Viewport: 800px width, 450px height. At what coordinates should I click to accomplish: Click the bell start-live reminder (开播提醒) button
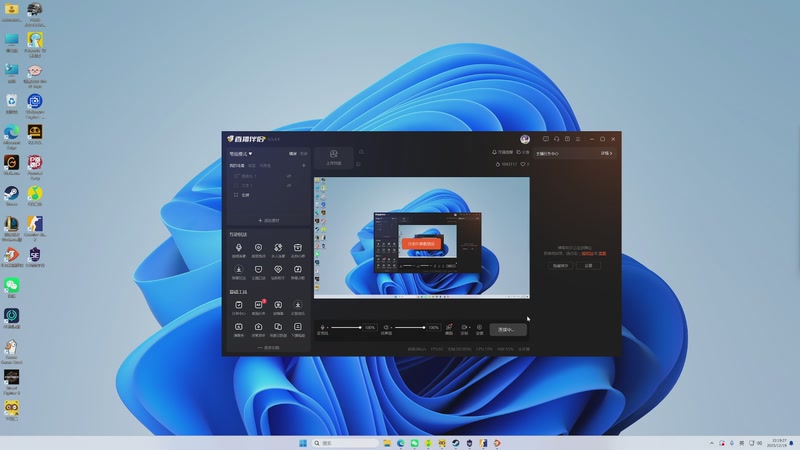pos(502,152)
